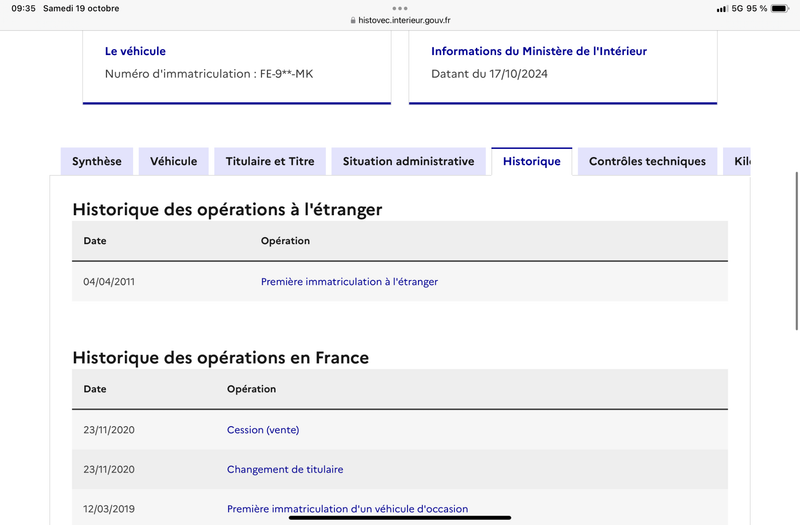This screenshot has width=800, height=525.
Task: Click the Première immatriculation à l'étranger link
Action: 349,282
